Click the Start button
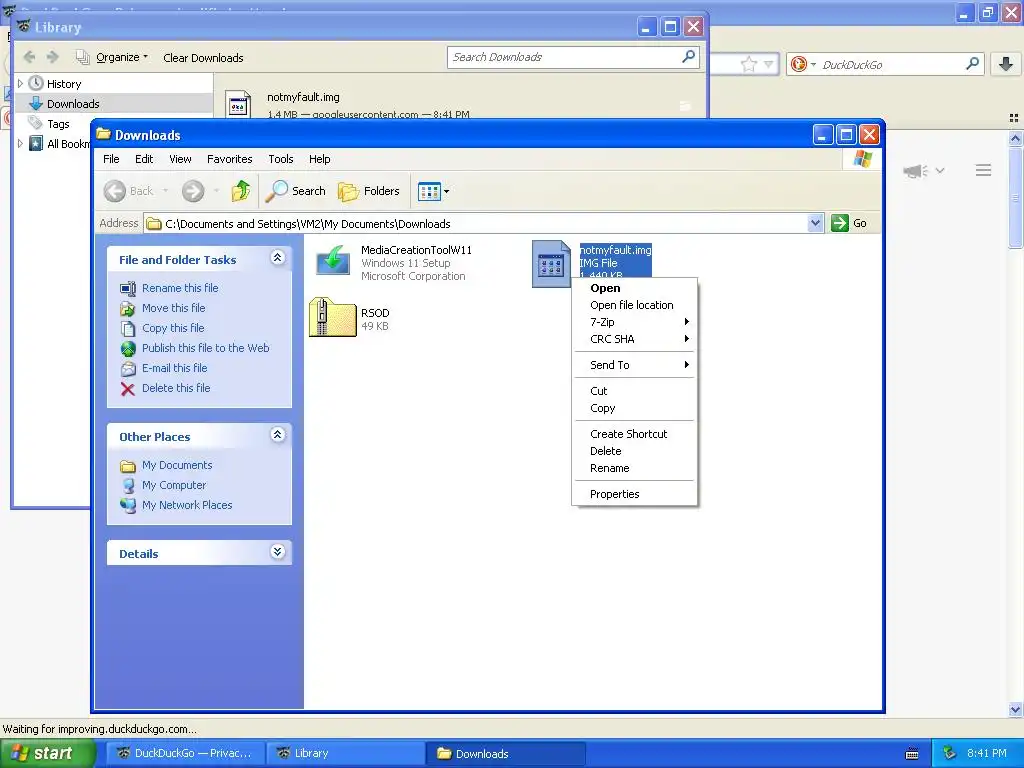The height and width of the screenshot is (768, 1024). point(46,753)
